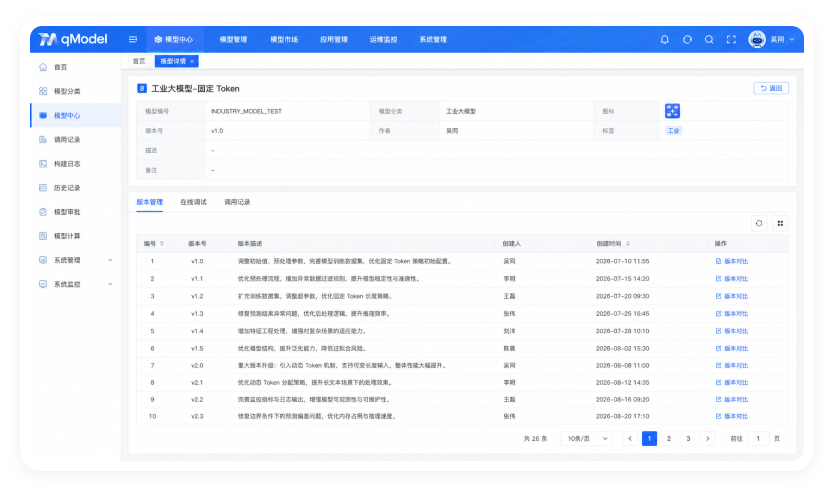Click the icon beside 历史记录 in the sidebar
Viewport: 834px width, 495px height.
(x=43, y=188)
